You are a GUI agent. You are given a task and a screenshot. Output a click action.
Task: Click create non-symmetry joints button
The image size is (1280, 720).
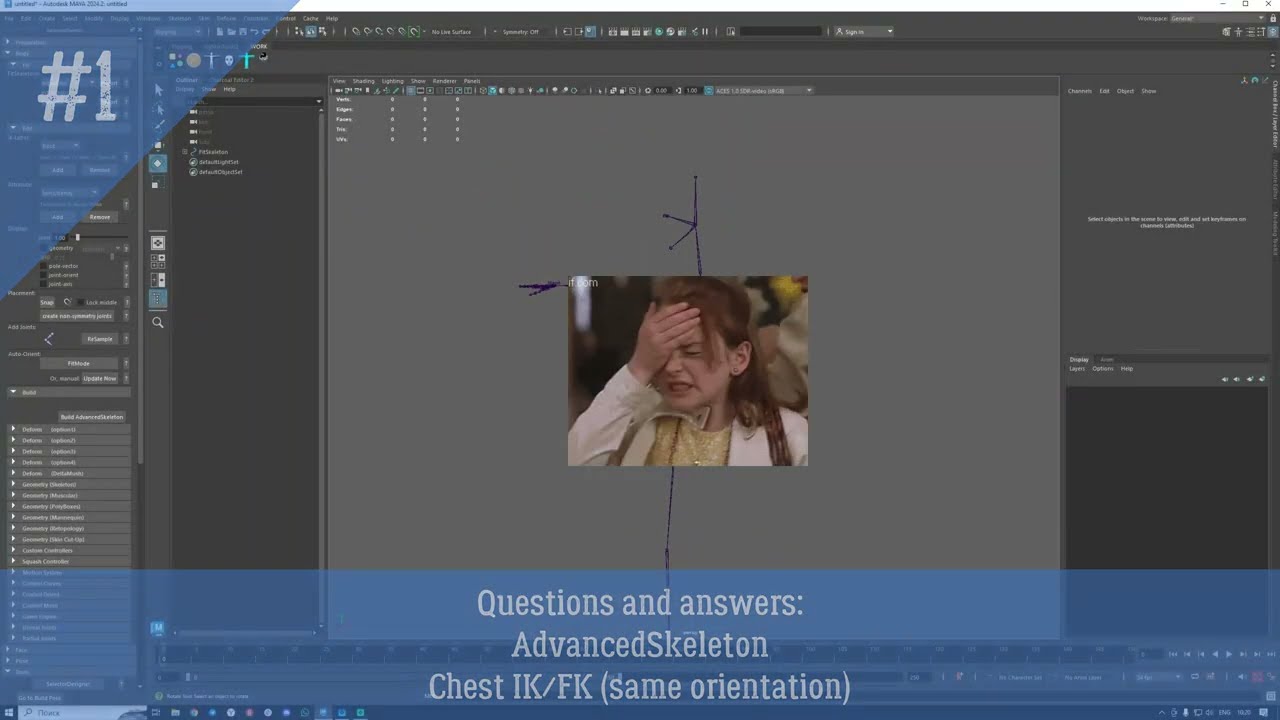pos(77,316)
